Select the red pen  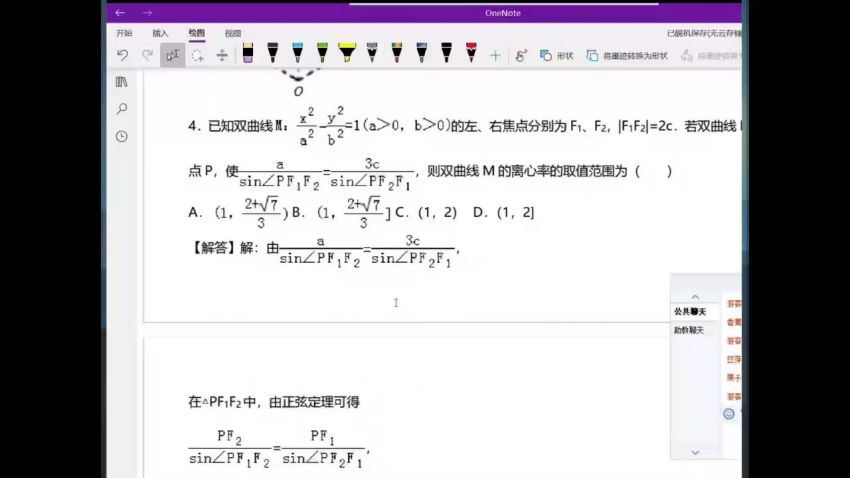pyautogui.click(x=471, y=53)
